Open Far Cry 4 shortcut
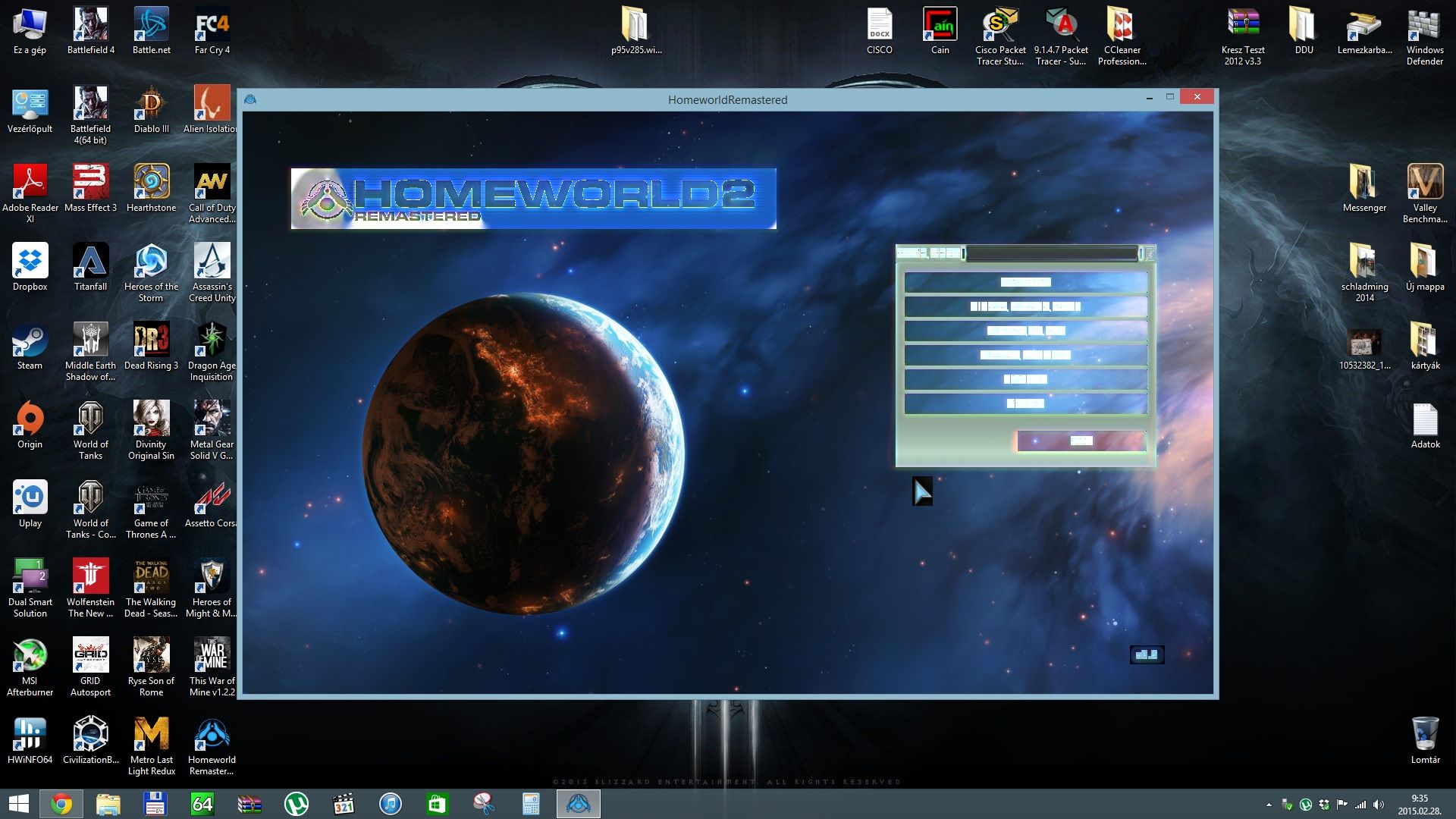The width and height of the screenshot is (1456, 819). click(x=212, y=31)
